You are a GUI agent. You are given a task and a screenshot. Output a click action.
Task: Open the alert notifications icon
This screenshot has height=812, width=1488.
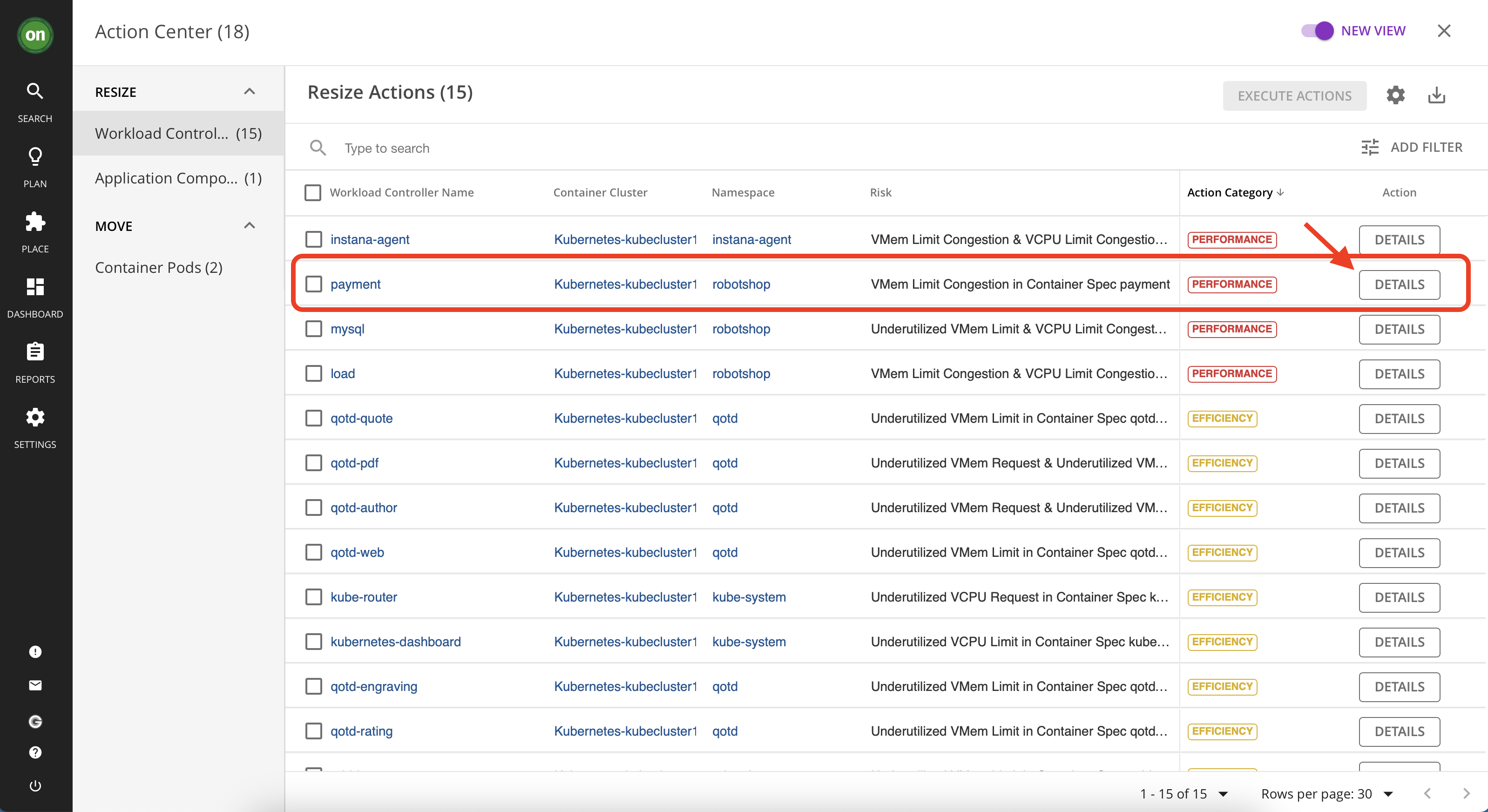tap(35, 651)
